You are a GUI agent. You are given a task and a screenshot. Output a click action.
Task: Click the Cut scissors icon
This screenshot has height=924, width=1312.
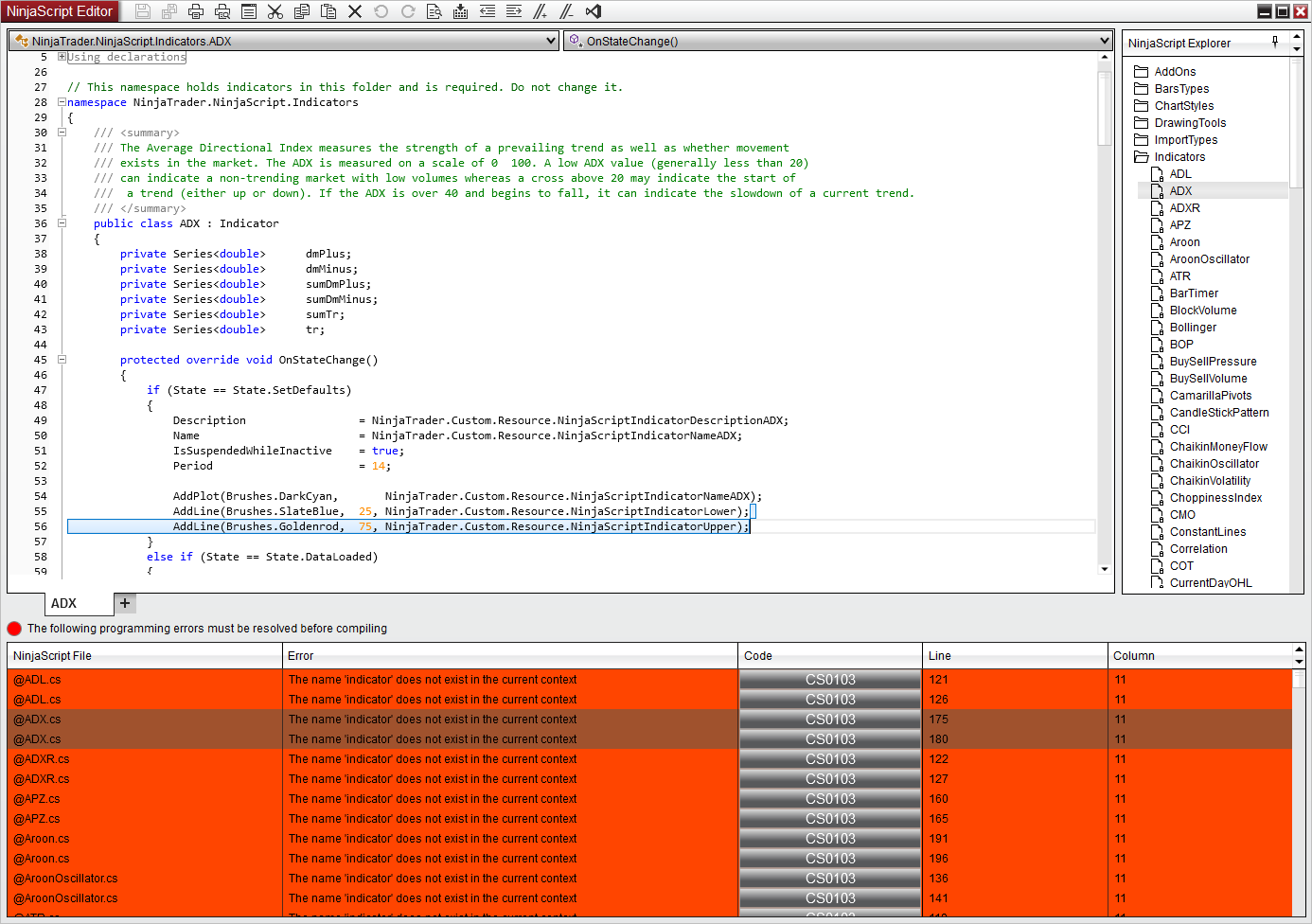click(275, 11)
